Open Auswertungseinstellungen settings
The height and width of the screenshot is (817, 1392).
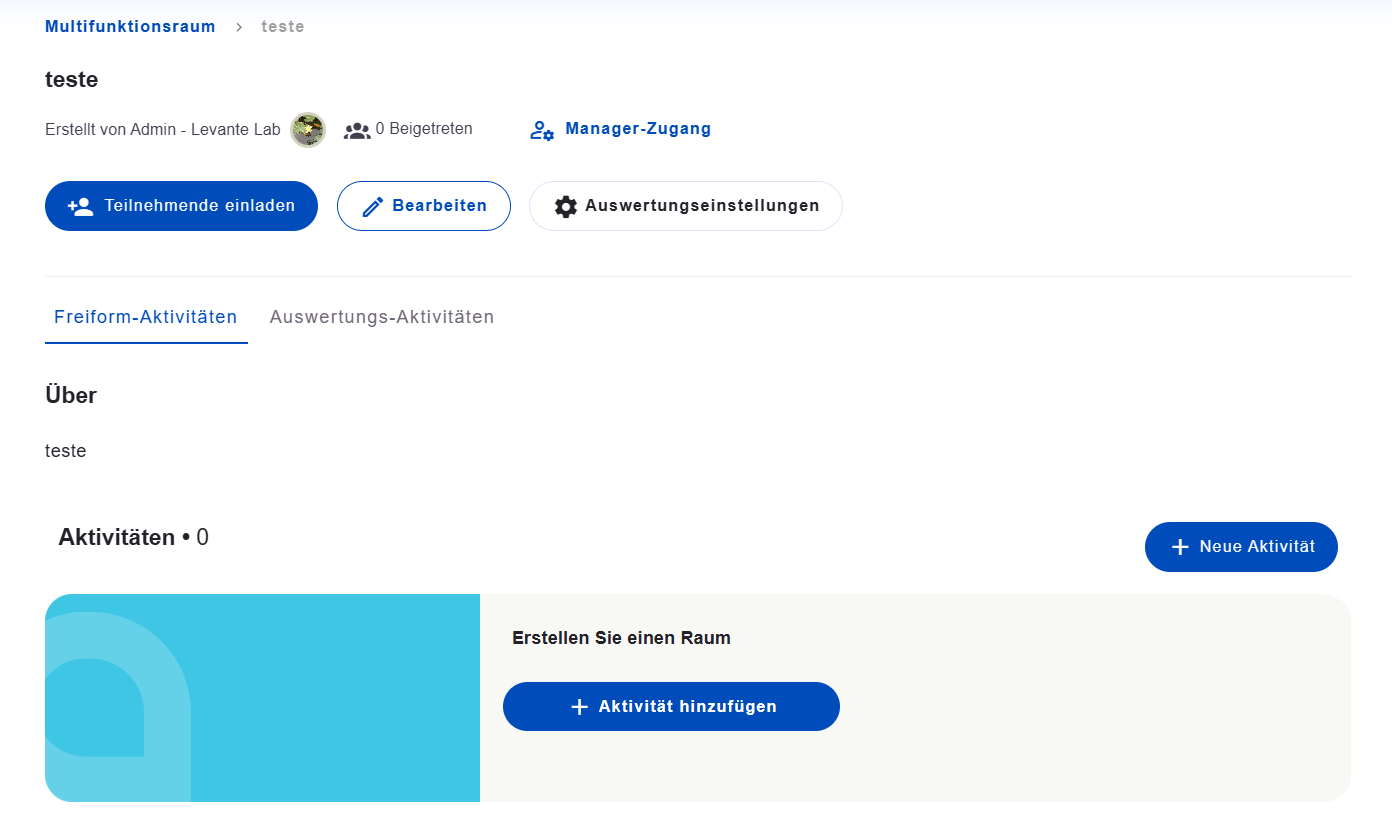pyautogui.click(x=686, y=206)
